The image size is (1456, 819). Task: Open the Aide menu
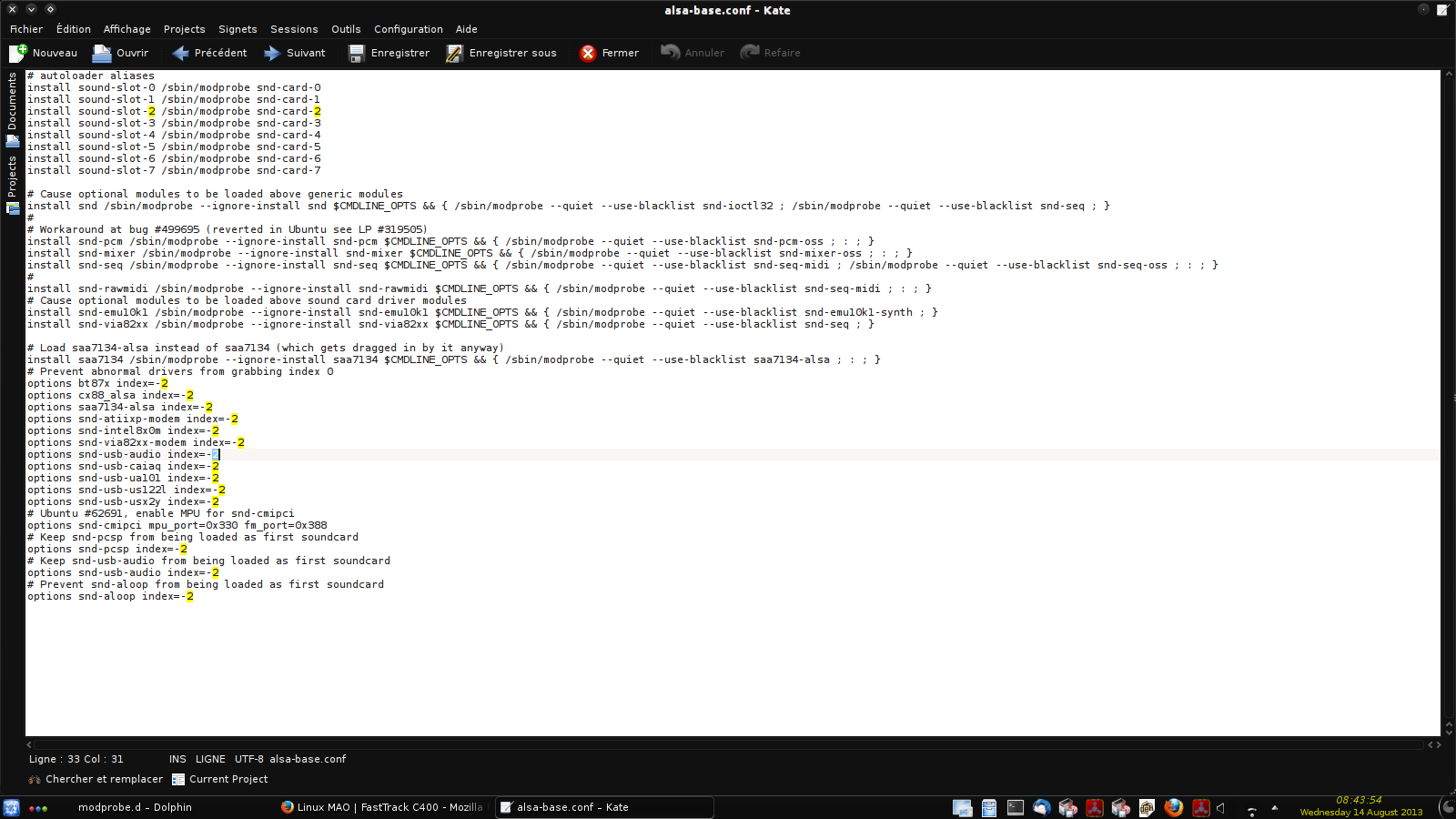click(467, 29)
